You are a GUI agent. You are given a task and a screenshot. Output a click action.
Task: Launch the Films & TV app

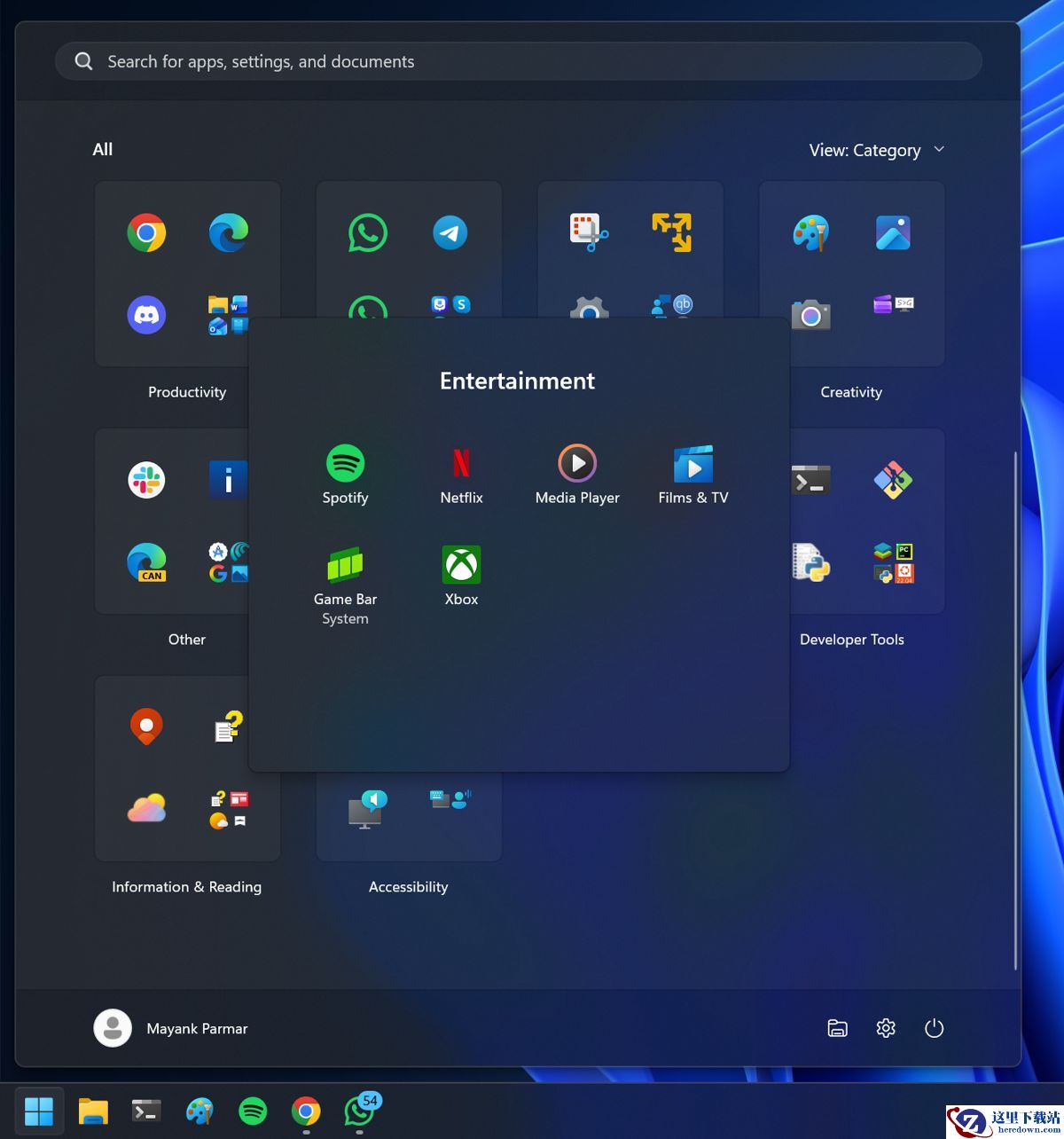(693, 464)
